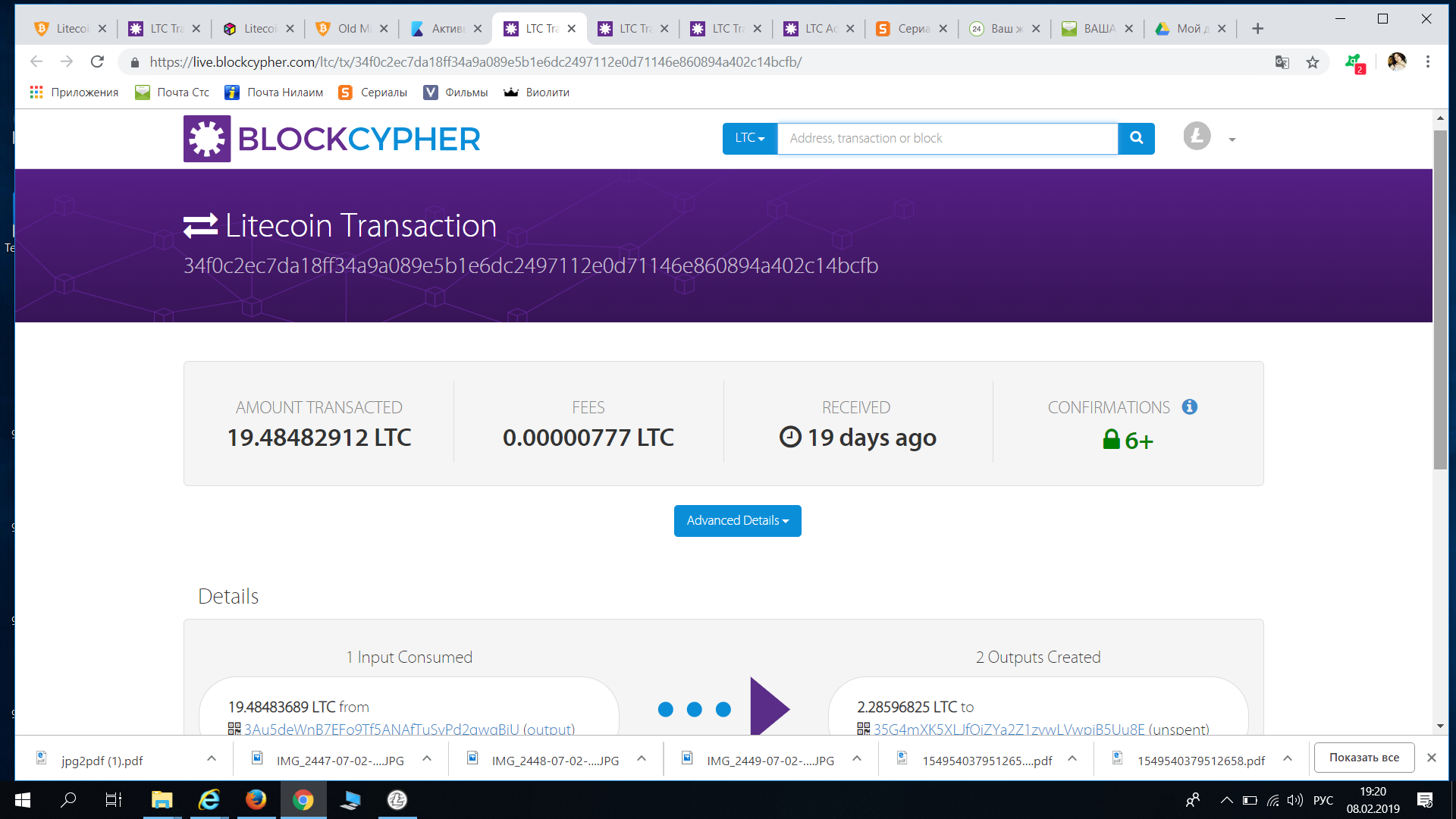The width and height of the screenshot is (1456, 819).
Task: Open downloaded file jpg2pdf (1).pdf
Action: 102,761
